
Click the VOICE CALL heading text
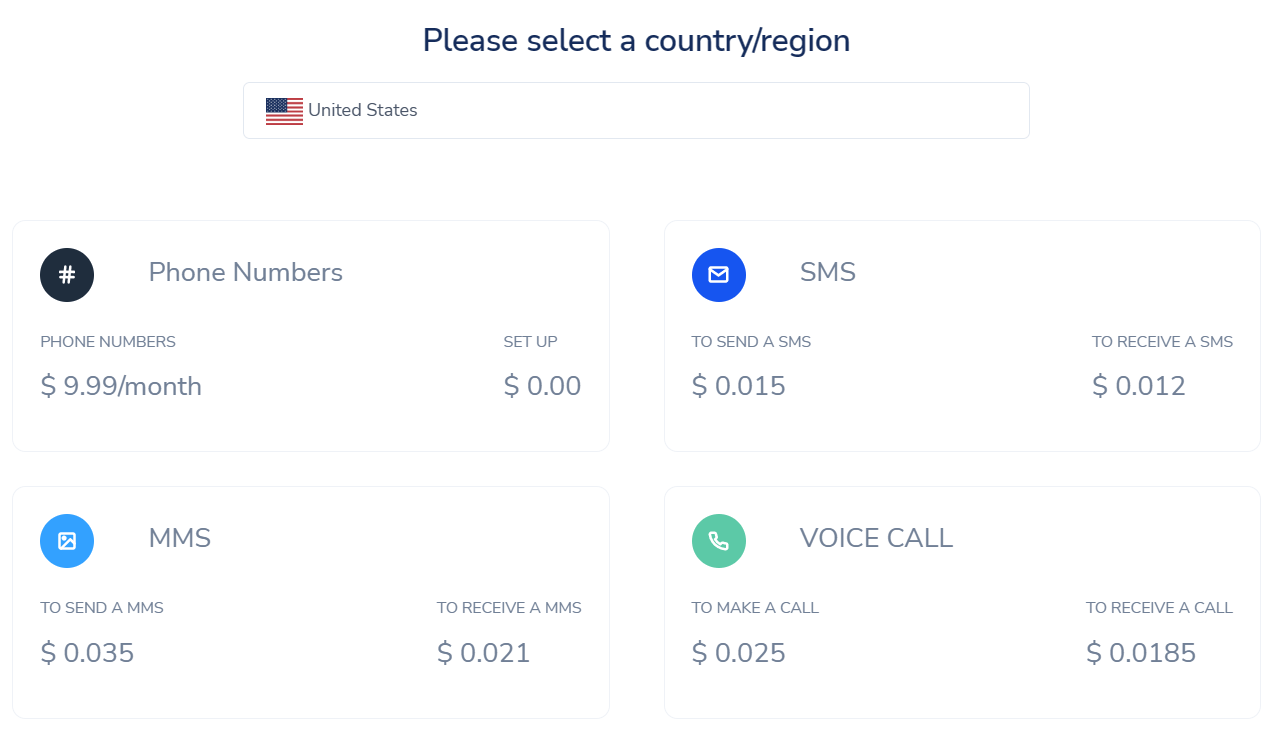876,538
